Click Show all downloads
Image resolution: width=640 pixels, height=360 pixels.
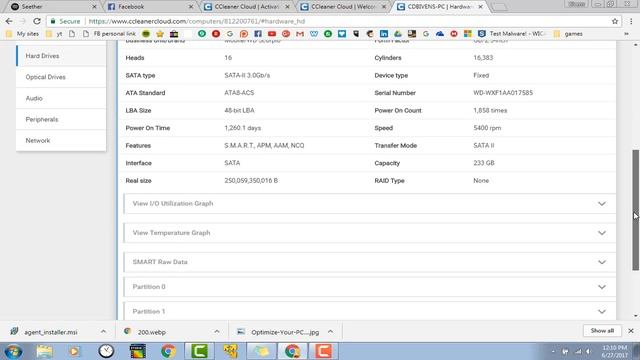pyautogui.click(x=602, y=331)
